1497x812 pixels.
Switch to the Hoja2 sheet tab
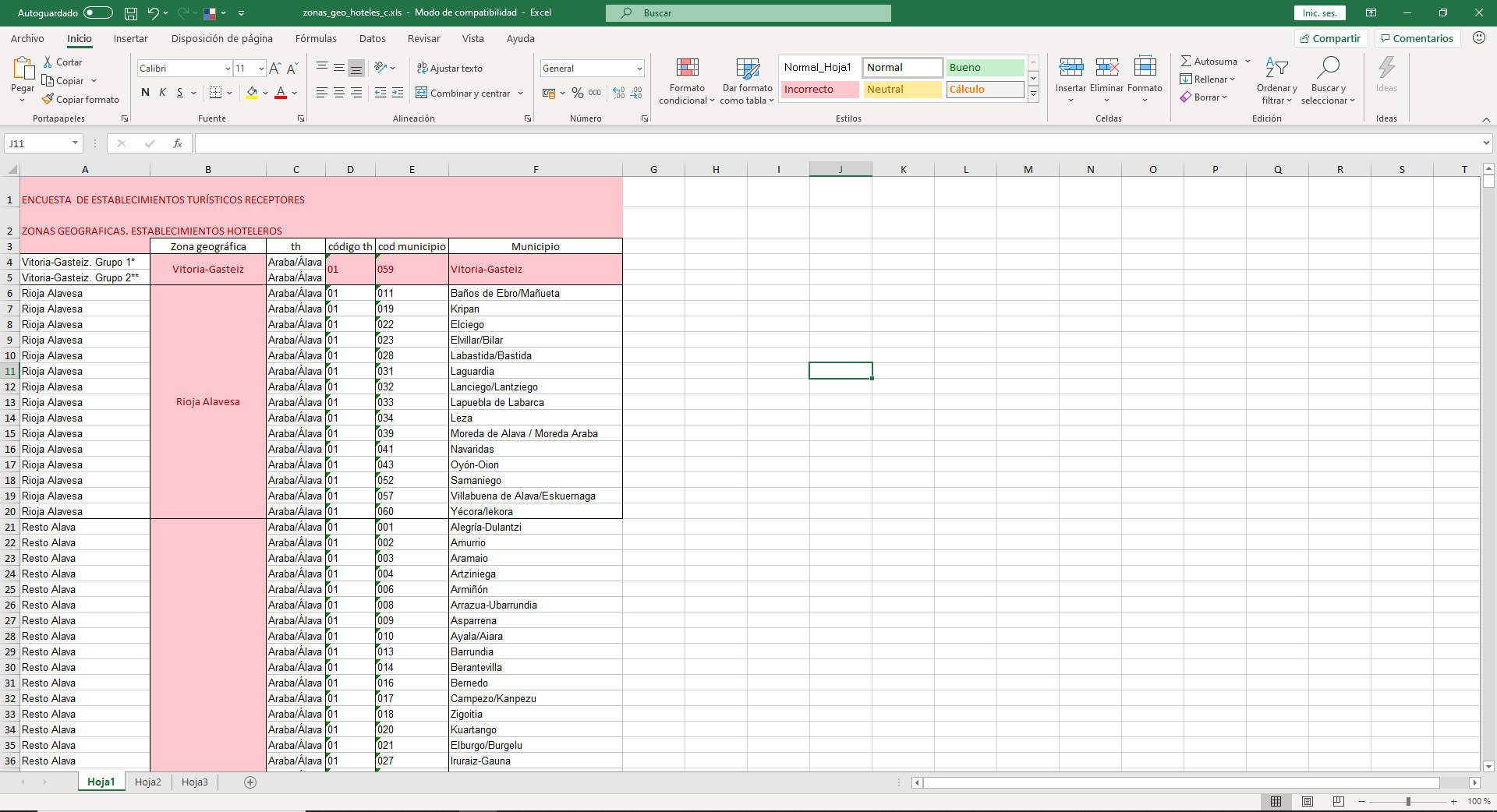point(147,782)
